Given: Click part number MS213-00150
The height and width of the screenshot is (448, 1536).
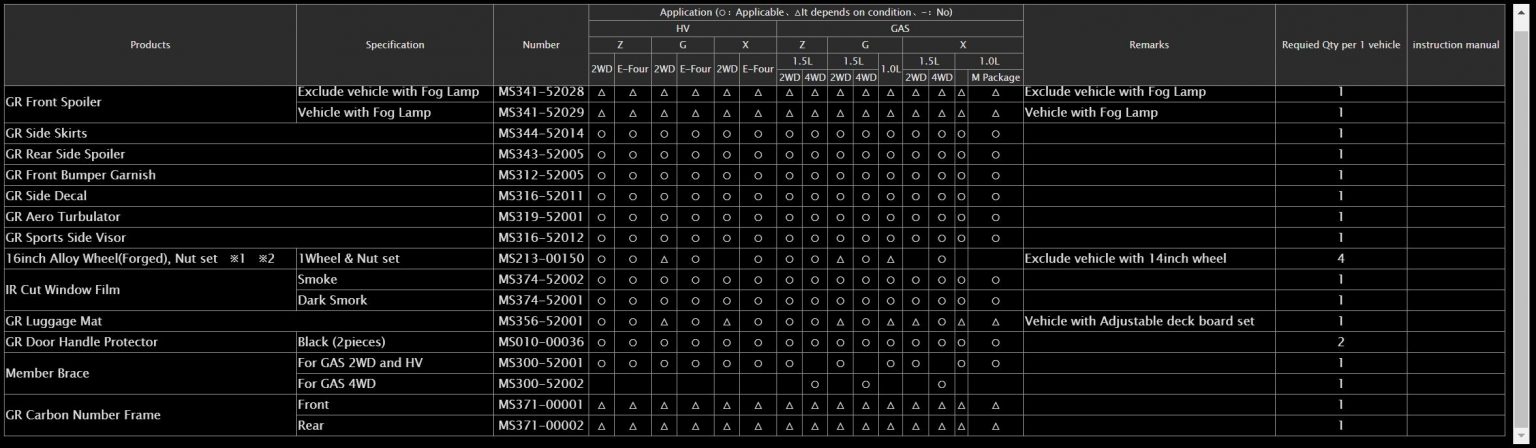Looking at the screenshot, I should coord(540,259).
